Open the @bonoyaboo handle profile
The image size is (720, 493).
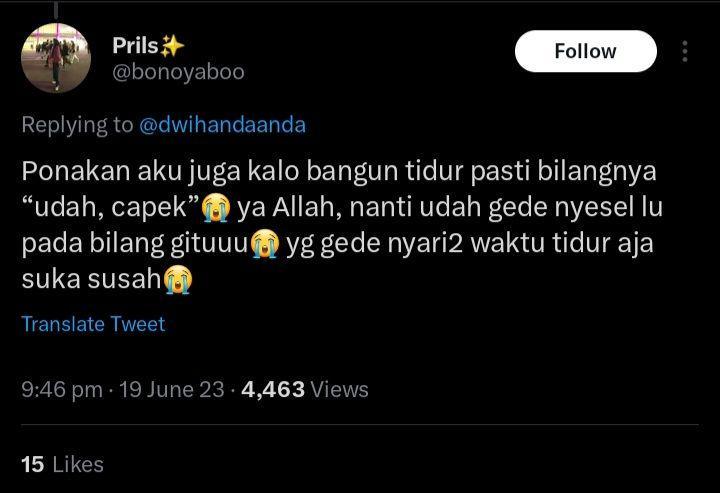coord(178,72)
